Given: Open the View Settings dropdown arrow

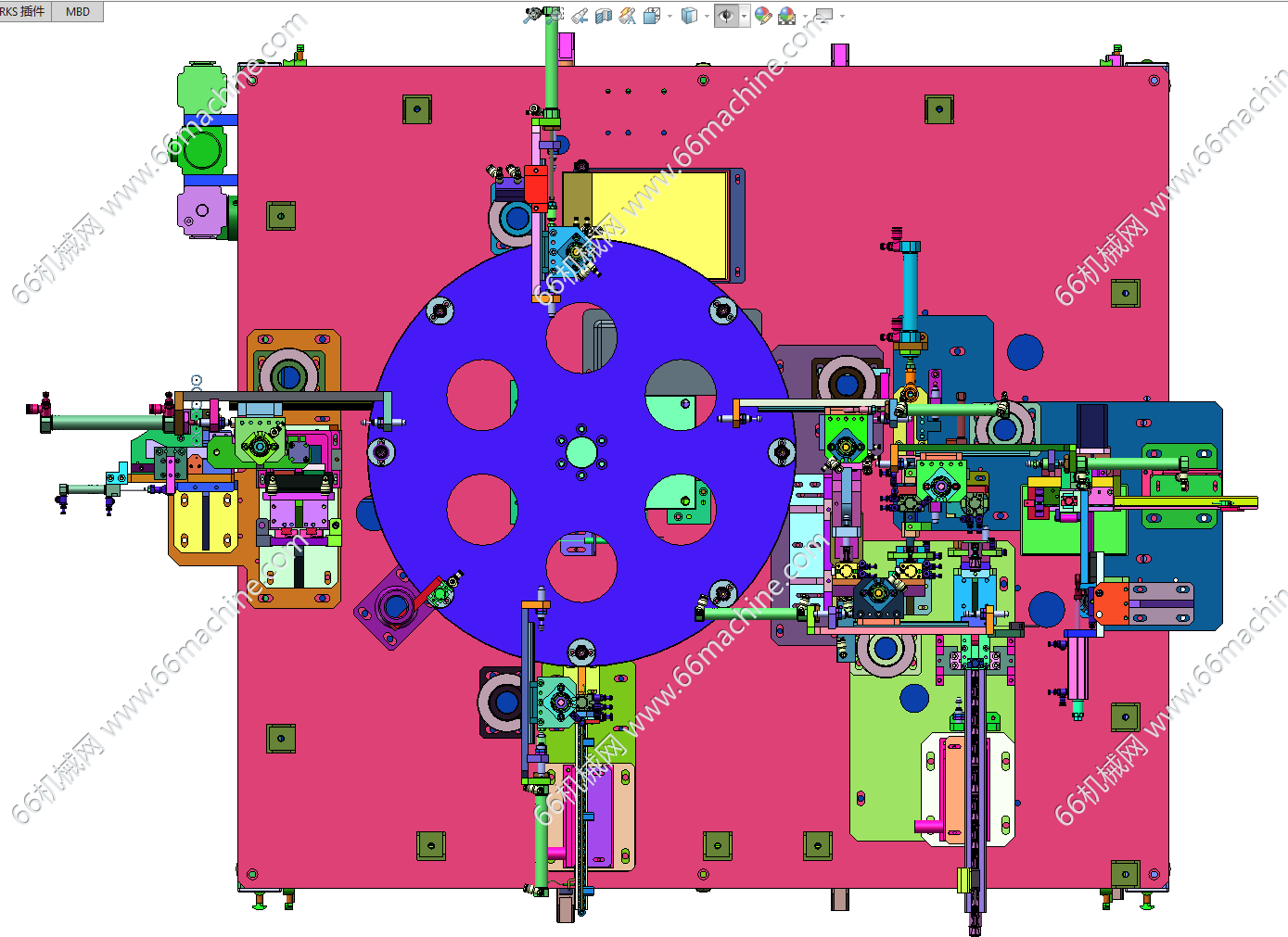Looking at the screenshot, I should point(841,16).
